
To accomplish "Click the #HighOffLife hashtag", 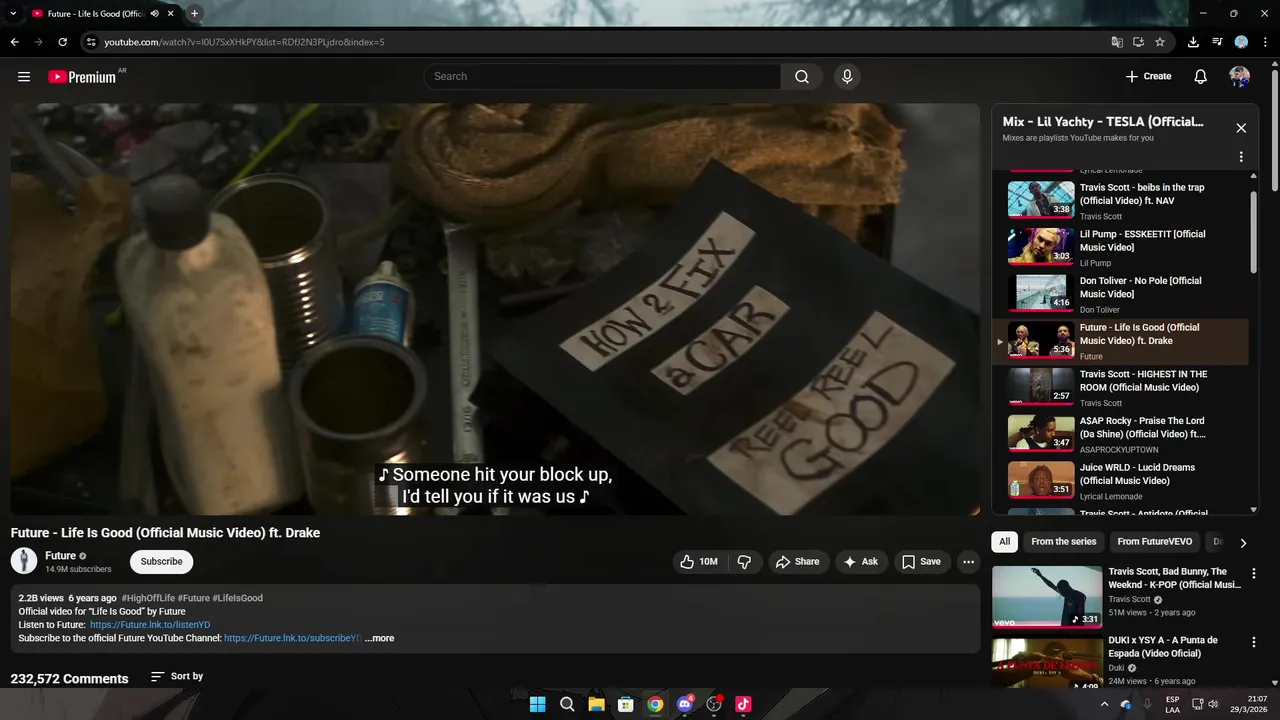I will click(148, 598).
